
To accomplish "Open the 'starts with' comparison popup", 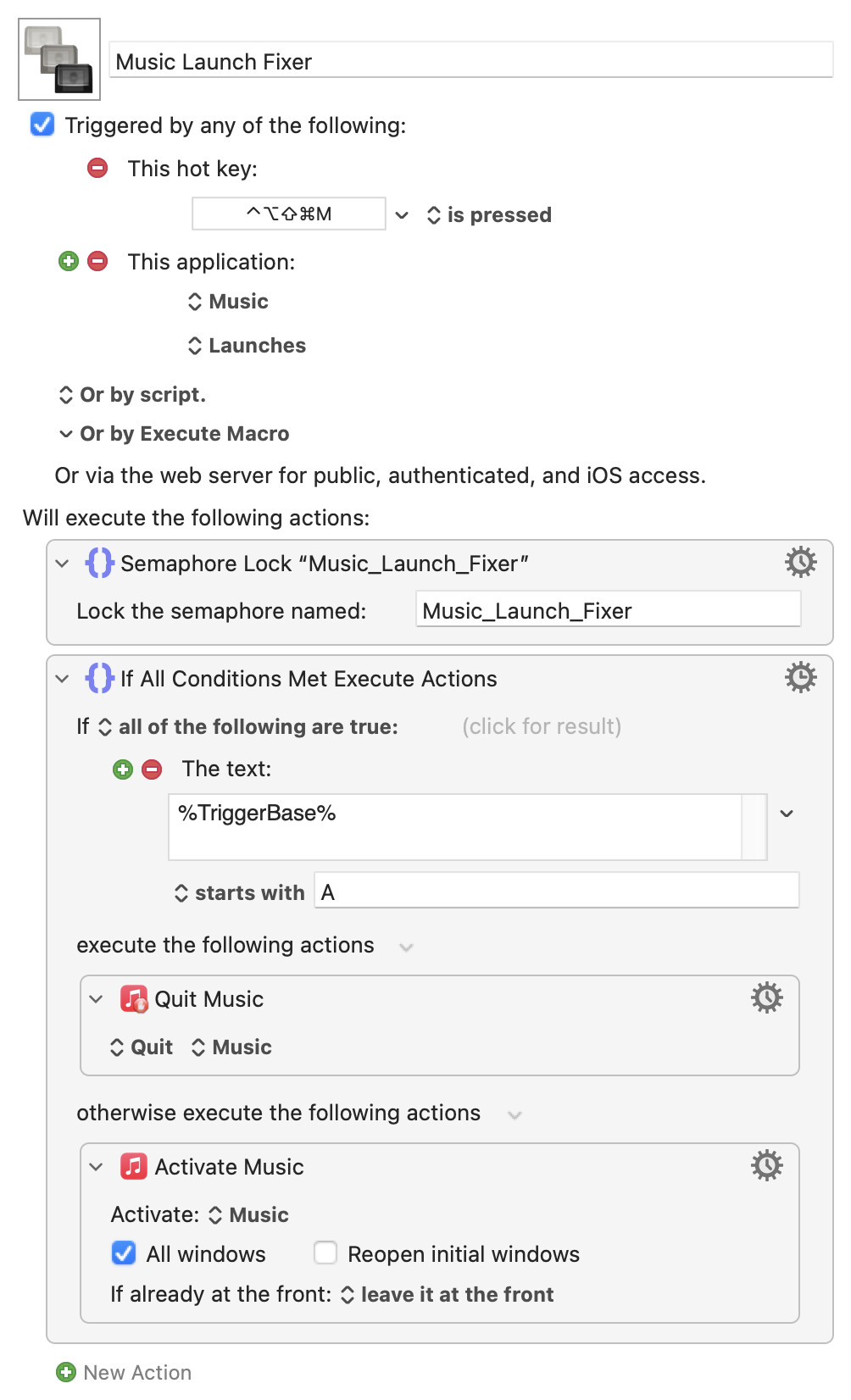I will (240, 892).
